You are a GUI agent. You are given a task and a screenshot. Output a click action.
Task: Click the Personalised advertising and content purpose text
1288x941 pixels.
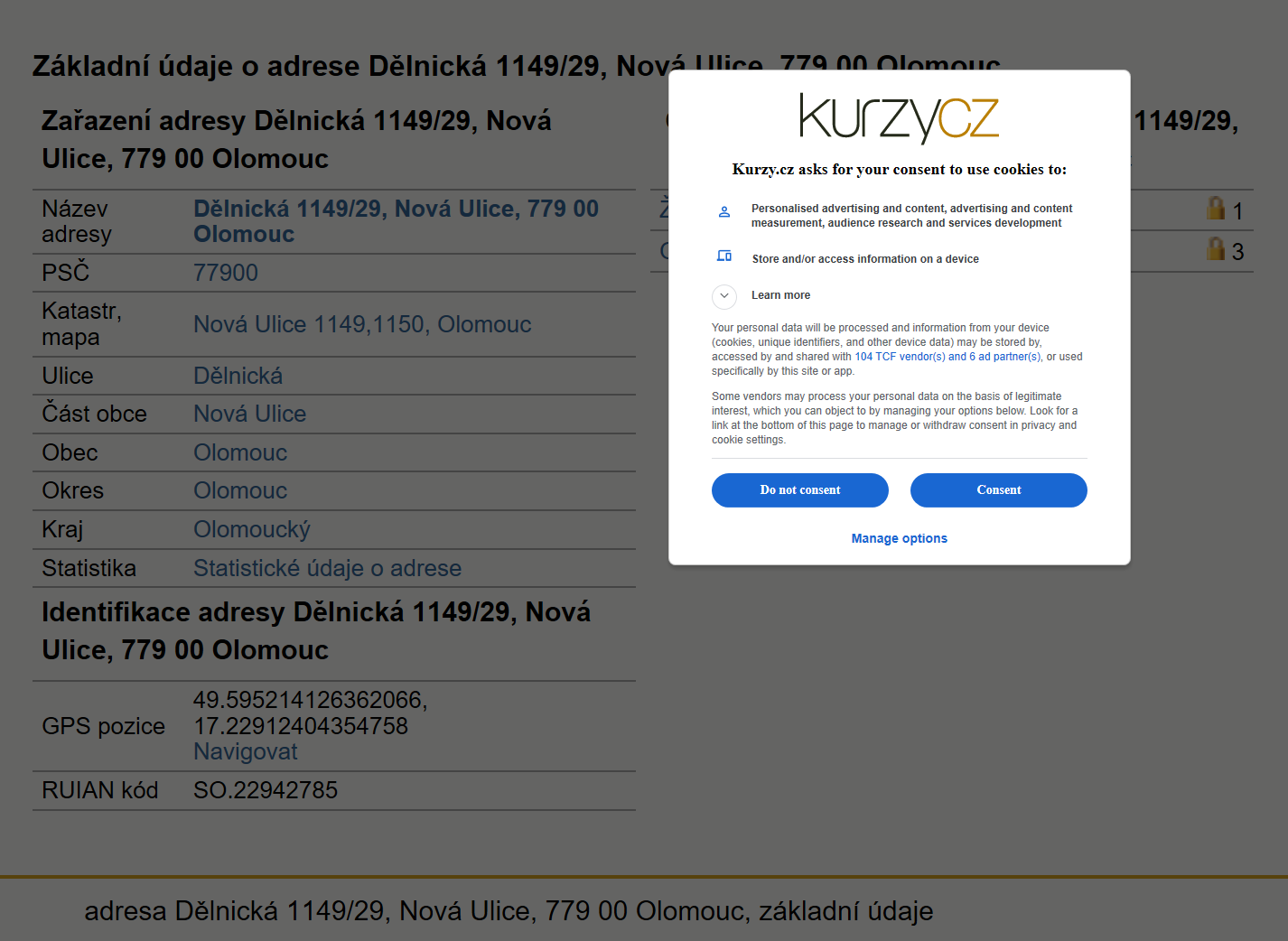pos(911,216)
